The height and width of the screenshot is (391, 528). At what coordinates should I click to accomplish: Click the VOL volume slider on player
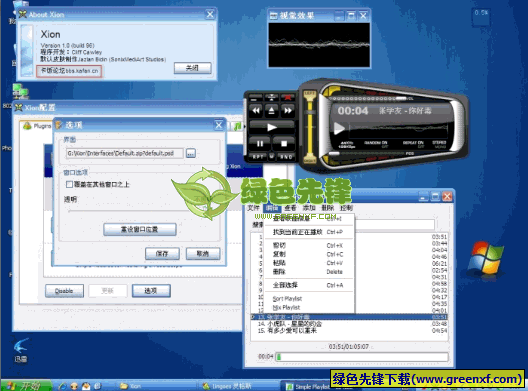[369, 99]
